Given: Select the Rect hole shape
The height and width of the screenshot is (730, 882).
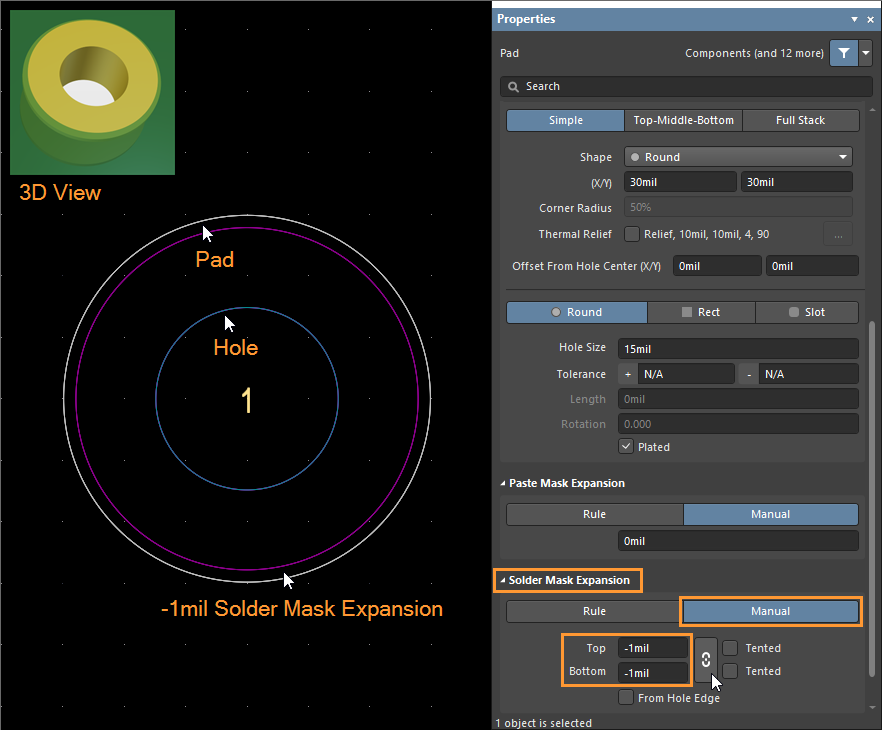Looking at the screenshot, I should pyautogui.click(x=700, y=312).
